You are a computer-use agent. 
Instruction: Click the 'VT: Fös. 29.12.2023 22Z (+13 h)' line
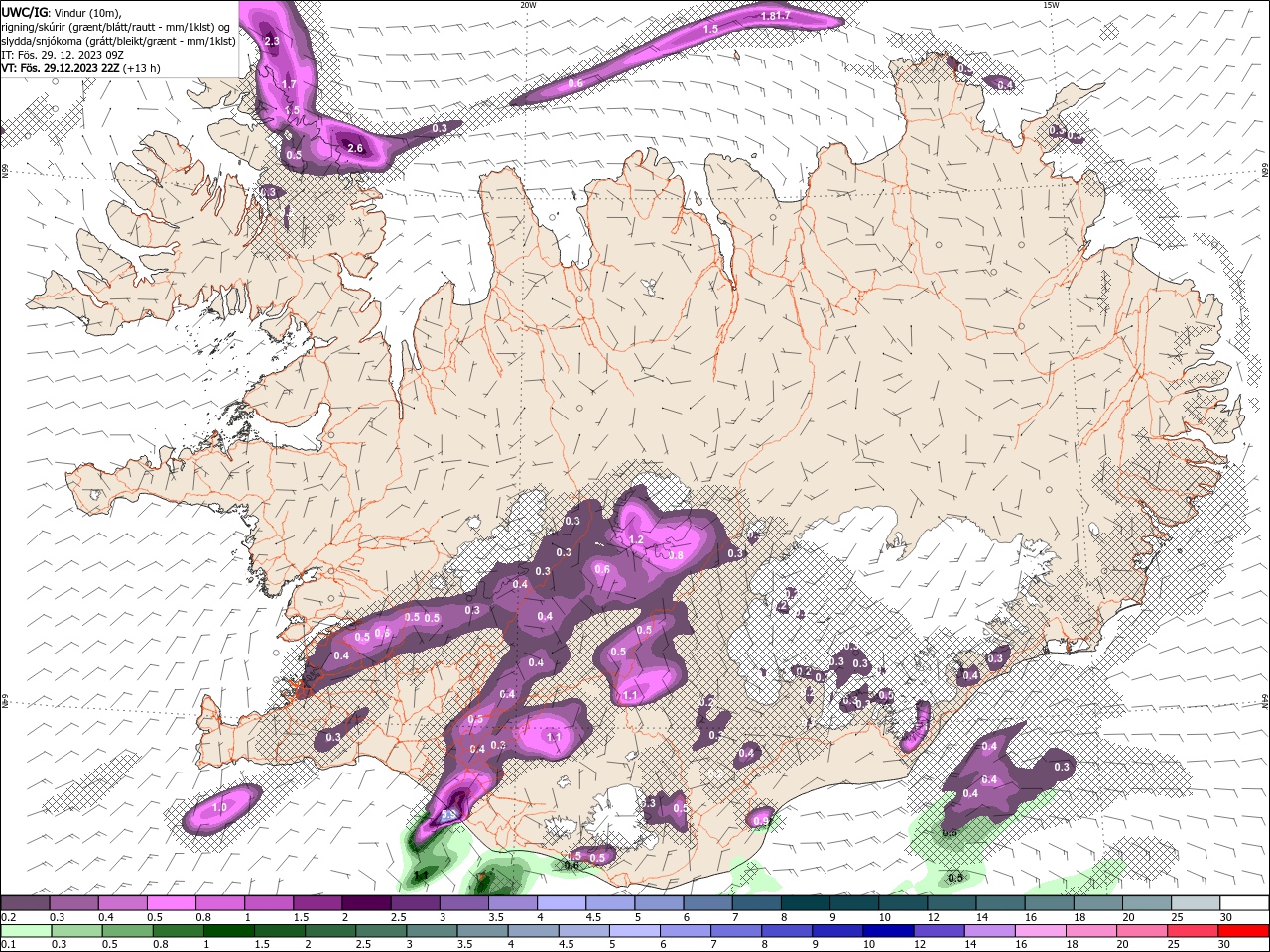pos(81,68)
